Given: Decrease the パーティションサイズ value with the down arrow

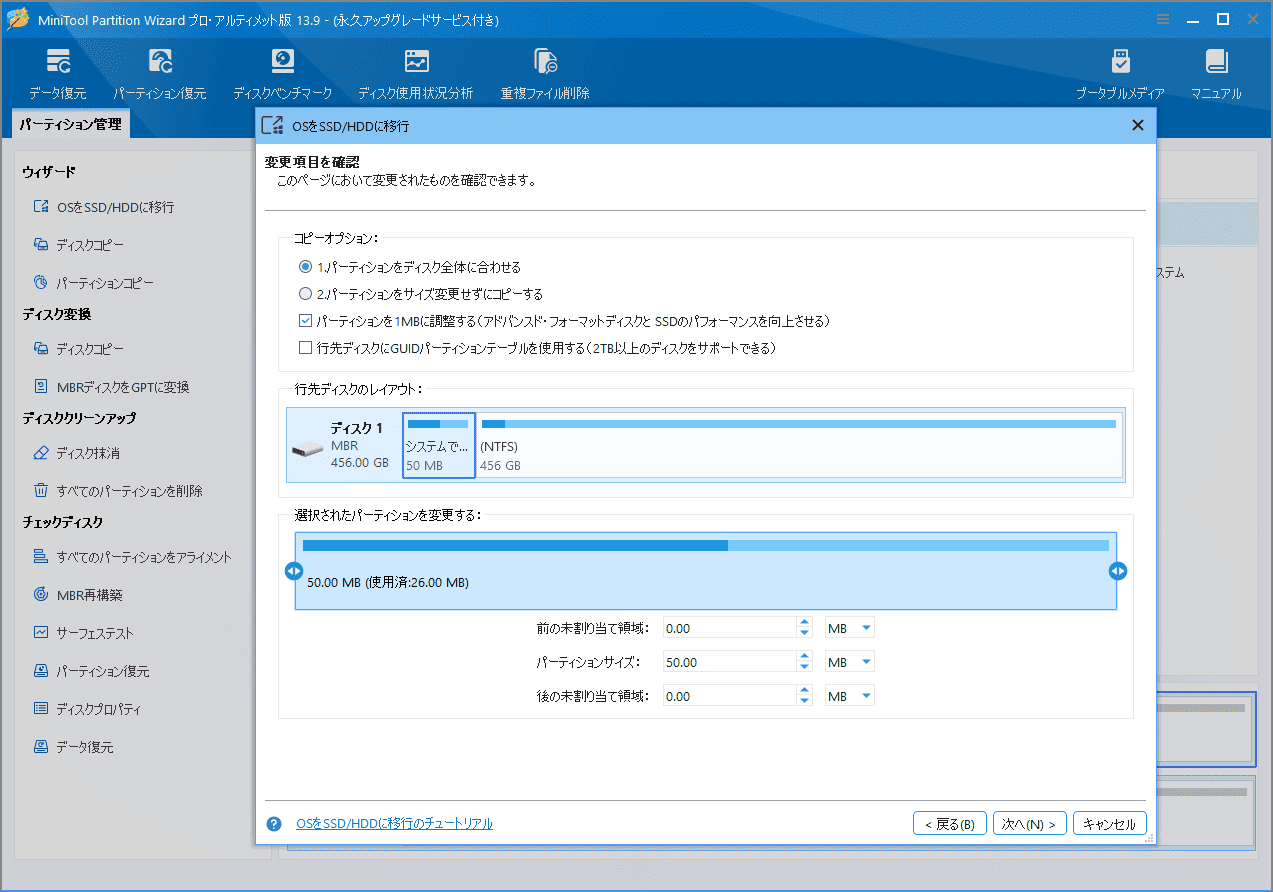Looking at the screenshot, I should 804,668.
